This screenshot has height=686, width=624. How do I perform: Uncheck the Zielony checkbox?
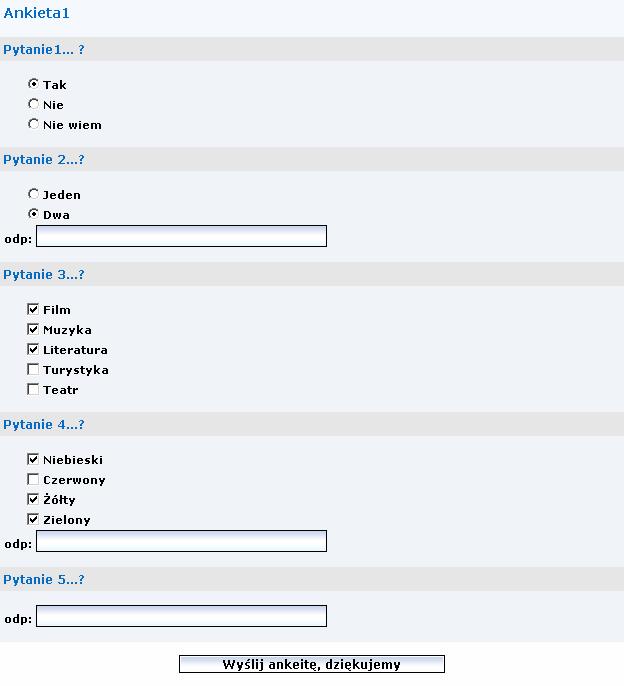click(33, 519)
